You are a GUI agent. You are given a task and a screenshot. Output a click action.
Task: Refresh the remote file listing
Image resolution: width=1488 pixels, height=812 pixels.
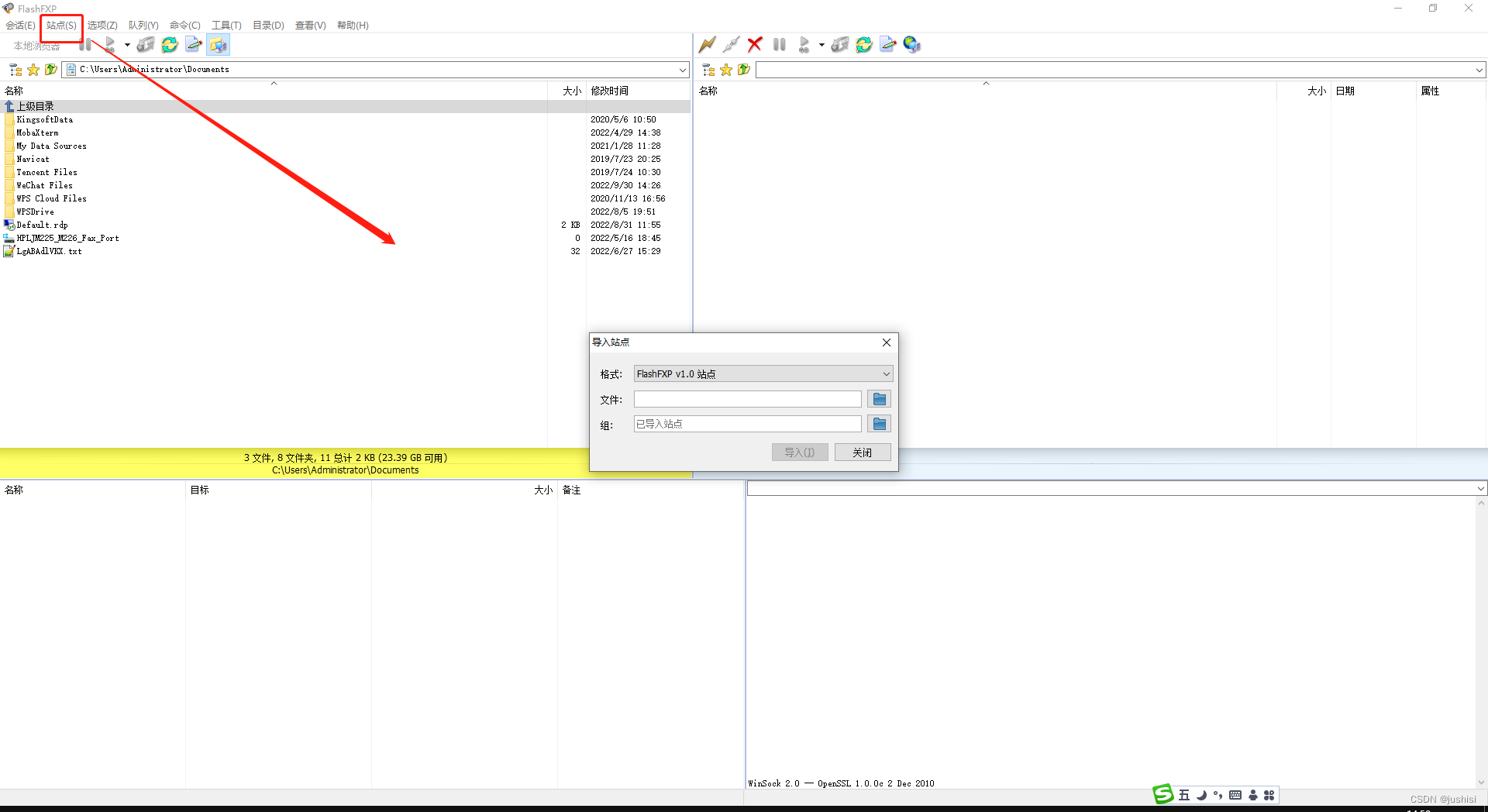pyautogui.click(x=863, y=44)
